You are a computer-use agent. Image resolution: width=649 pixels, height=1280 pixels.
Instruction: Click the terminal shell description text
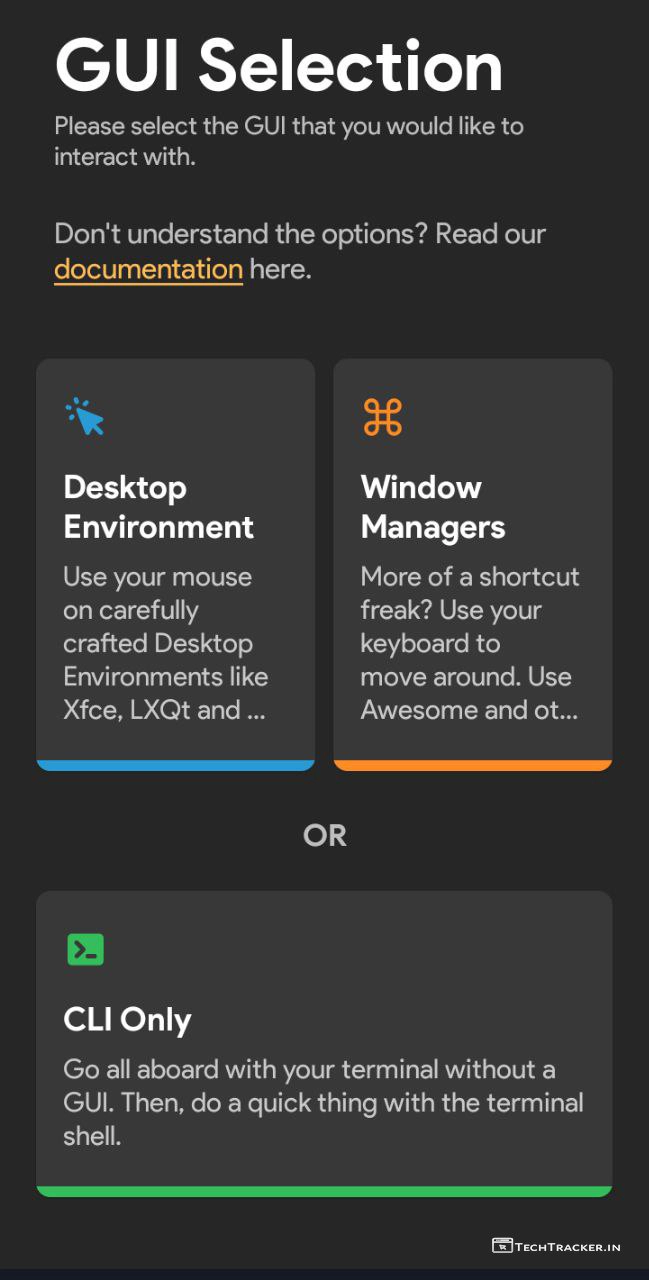click(323, 1102)
